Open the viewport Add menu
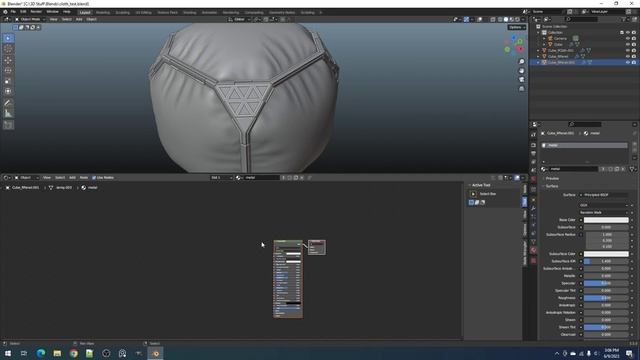This screenshot has height=360, width=640. 79,19
